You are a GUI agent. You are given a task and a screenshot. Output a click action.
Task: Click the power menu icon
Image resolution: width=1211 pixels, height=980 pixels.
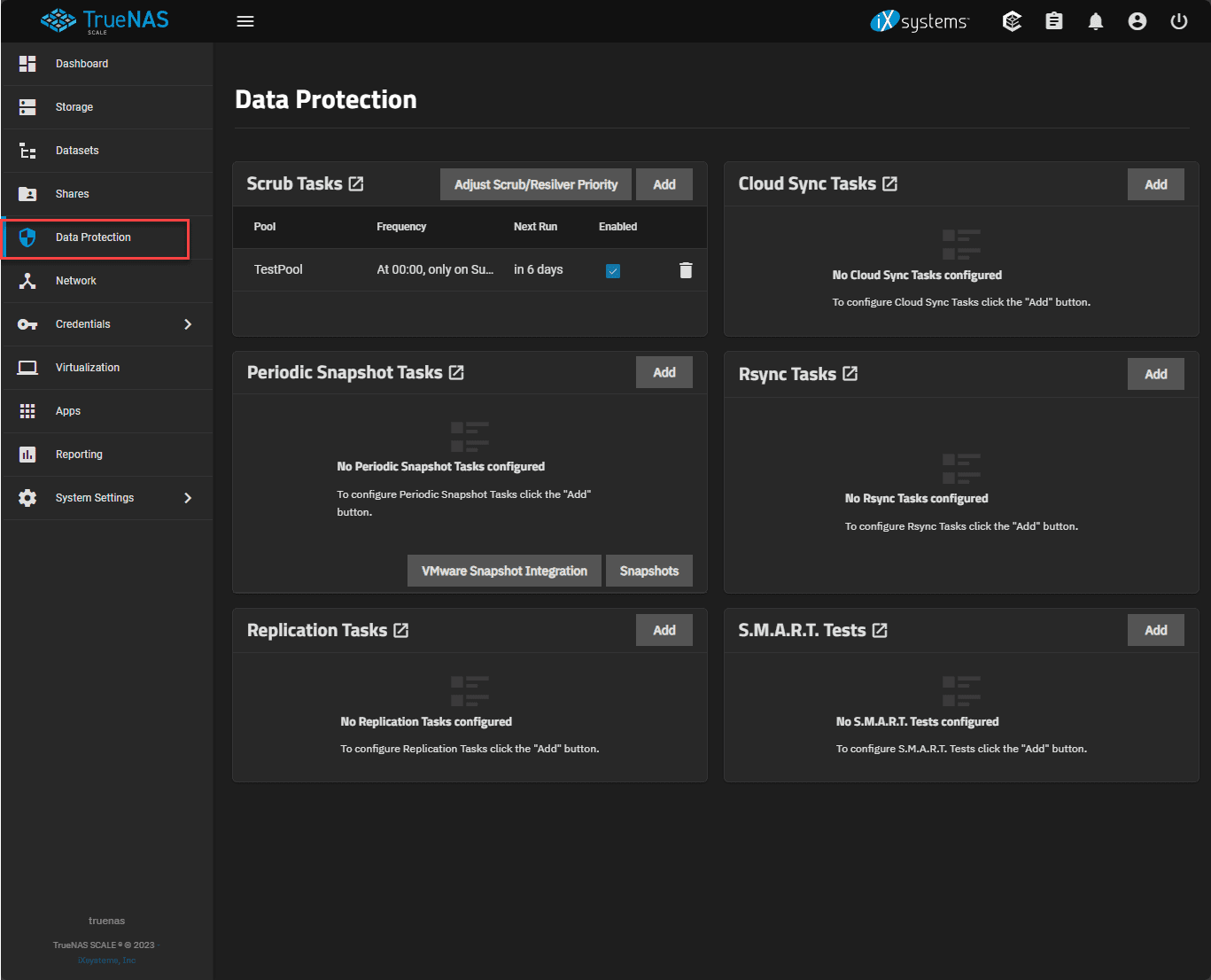tap(1178, 20)
